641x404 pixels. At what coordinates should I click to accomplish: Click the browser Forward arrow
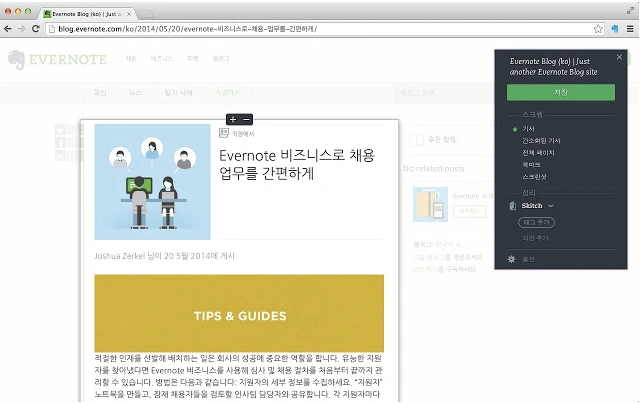22,29
